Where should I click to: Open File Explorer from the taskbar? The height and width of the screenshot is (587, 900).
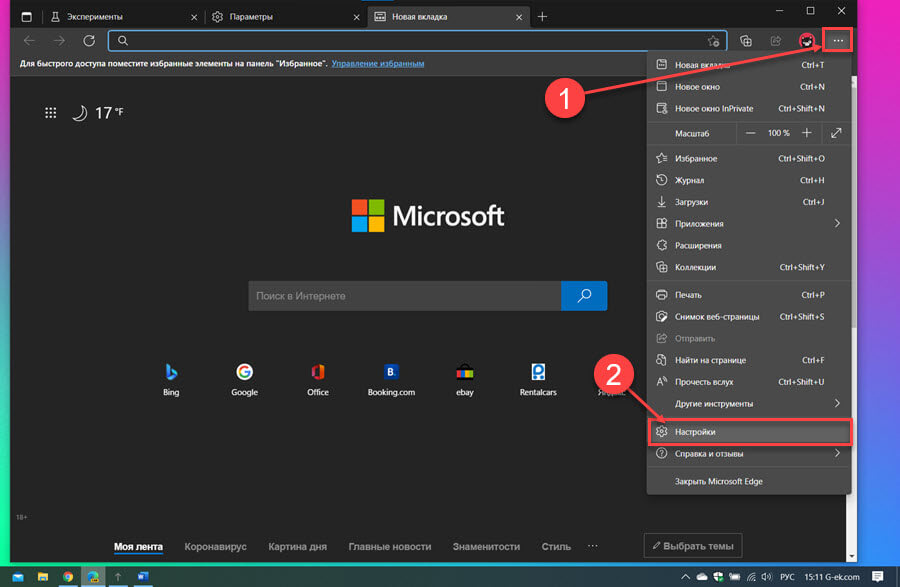point(42,577)
